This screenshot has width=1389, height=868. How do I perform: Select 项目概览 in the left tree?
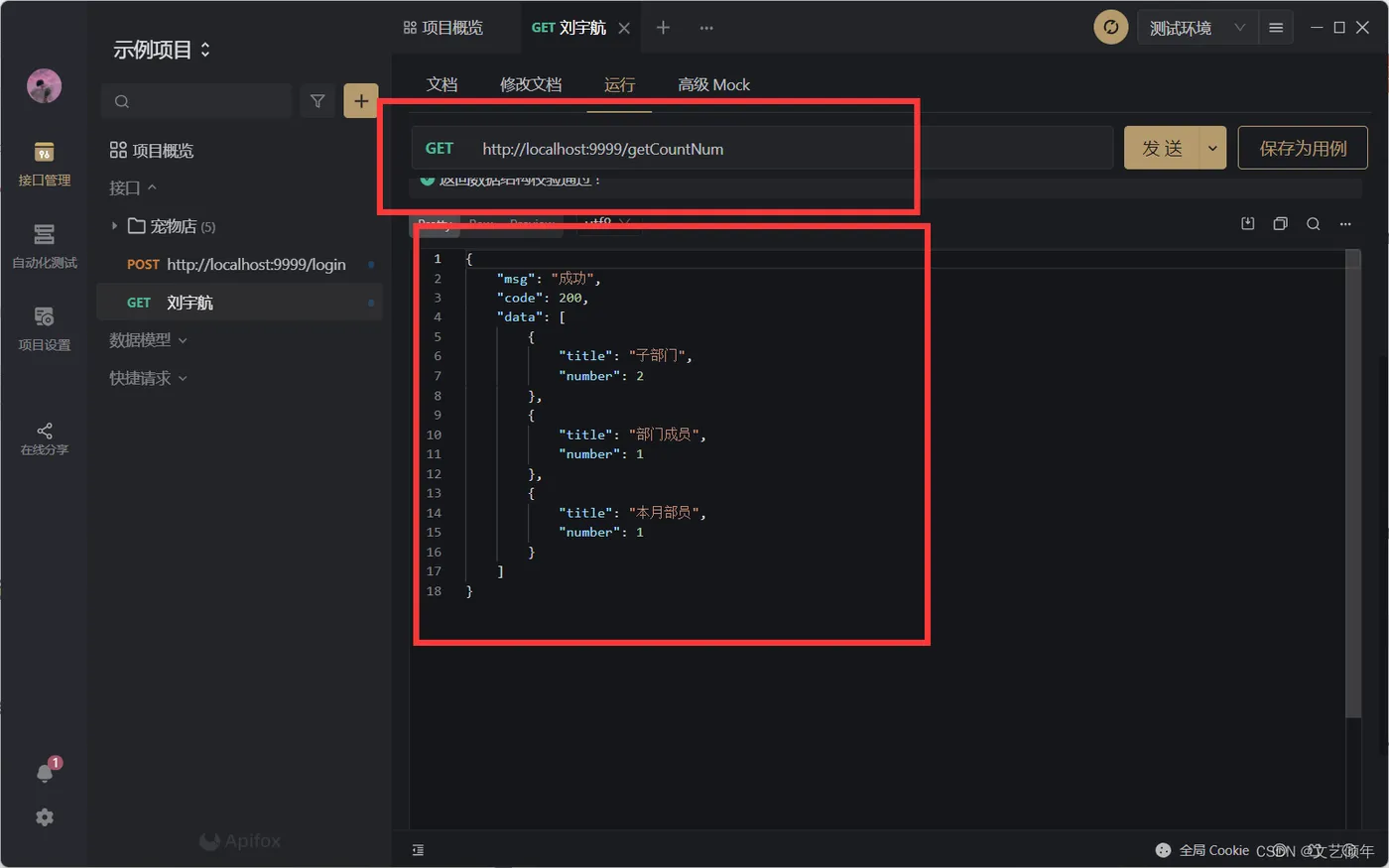pyautogui.click(x=152, y=150)
